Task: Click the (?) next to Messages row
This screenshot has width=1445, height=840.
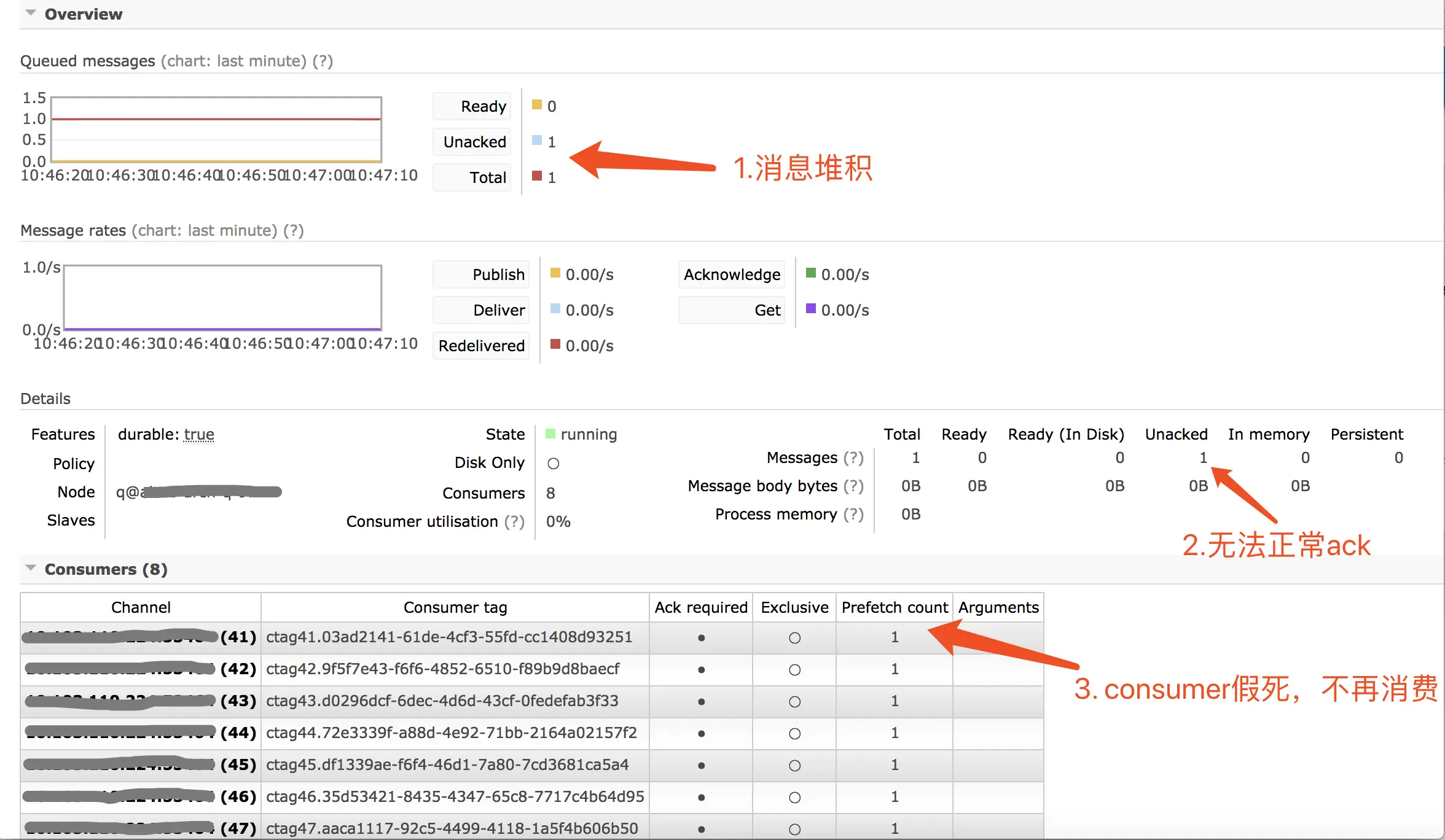Action: (853, 457)
